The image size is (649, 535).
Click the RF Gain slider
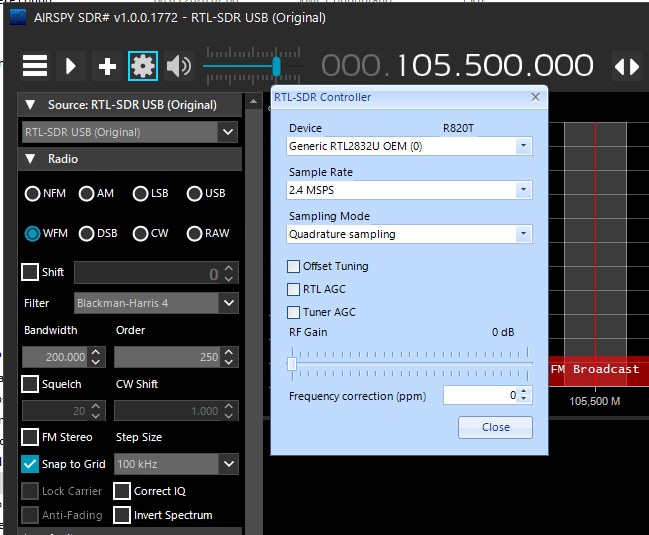coord(410,364)
